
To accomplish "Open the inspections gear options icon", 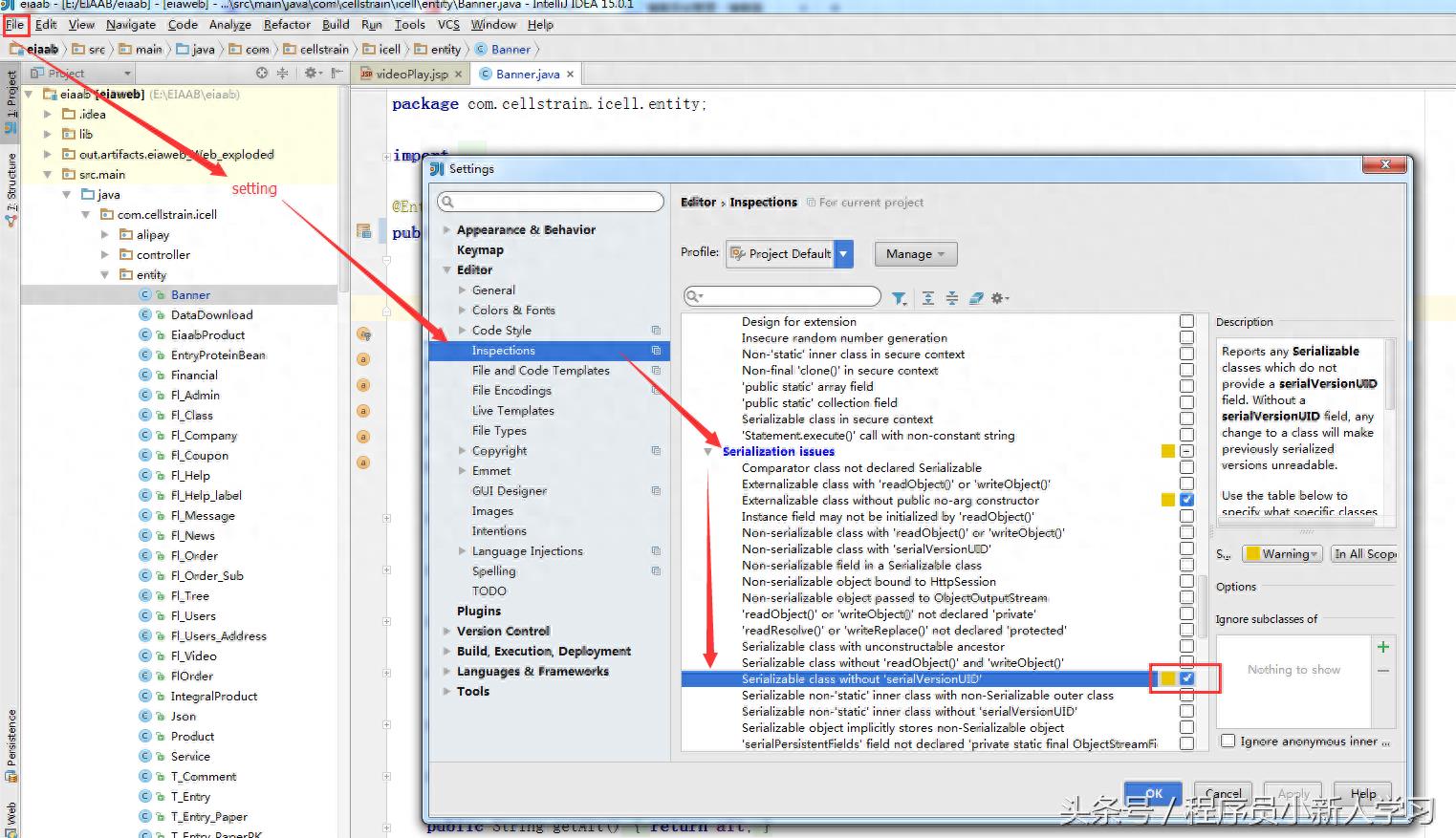I will pyautogui.click(x=999, y=298).
